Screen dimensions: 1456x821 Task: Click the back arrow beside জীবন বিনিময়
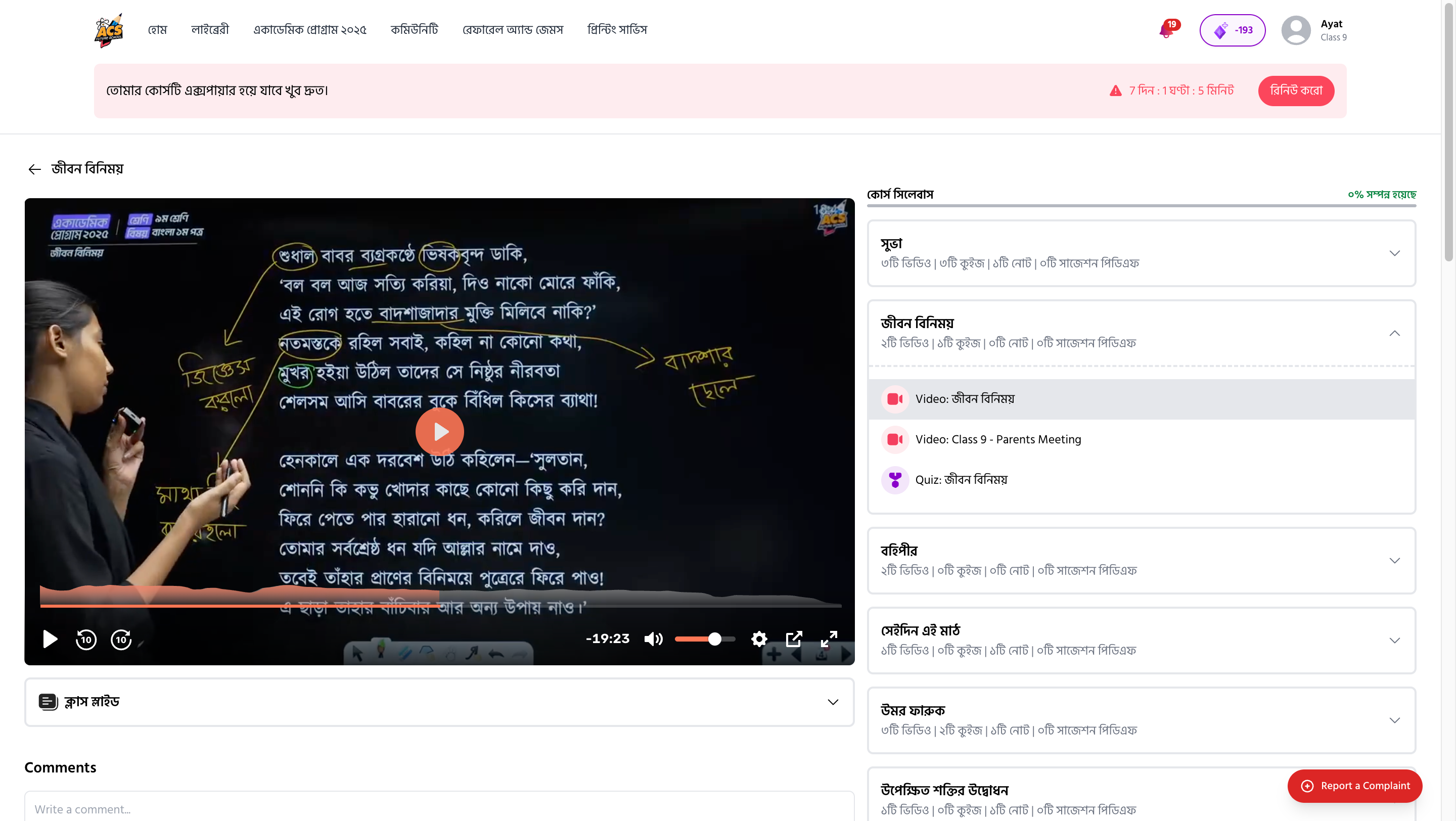[34, 169]
